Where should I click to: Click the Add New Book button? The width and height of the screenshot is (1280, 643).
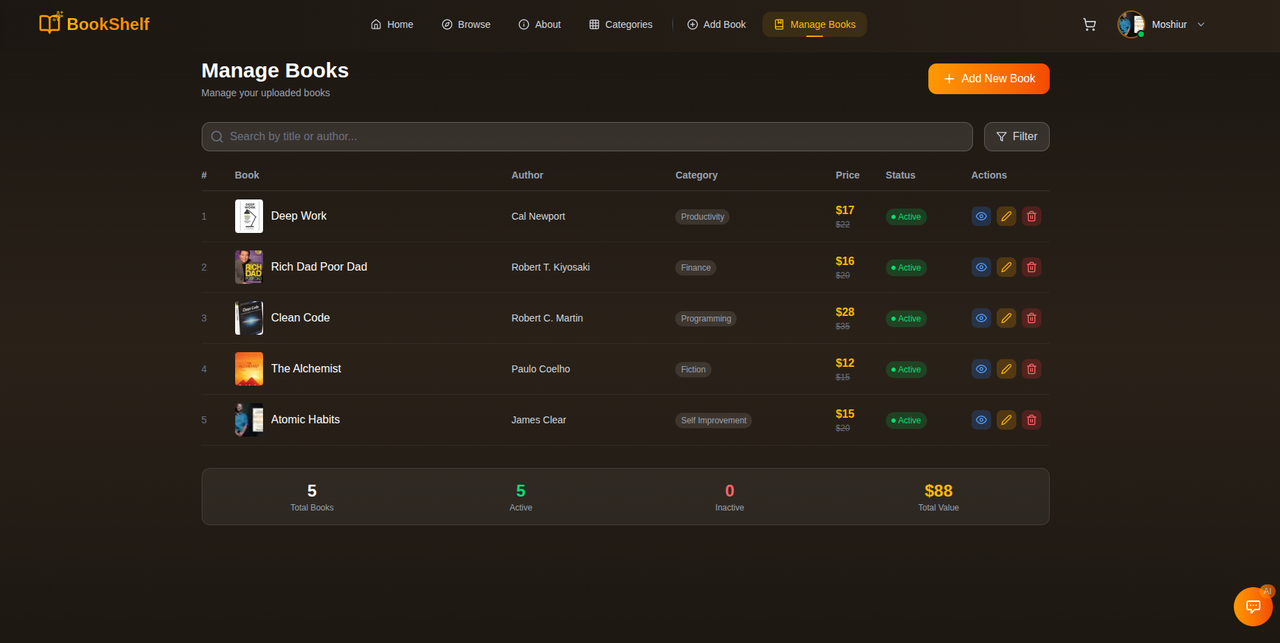(x=988, y=79)
